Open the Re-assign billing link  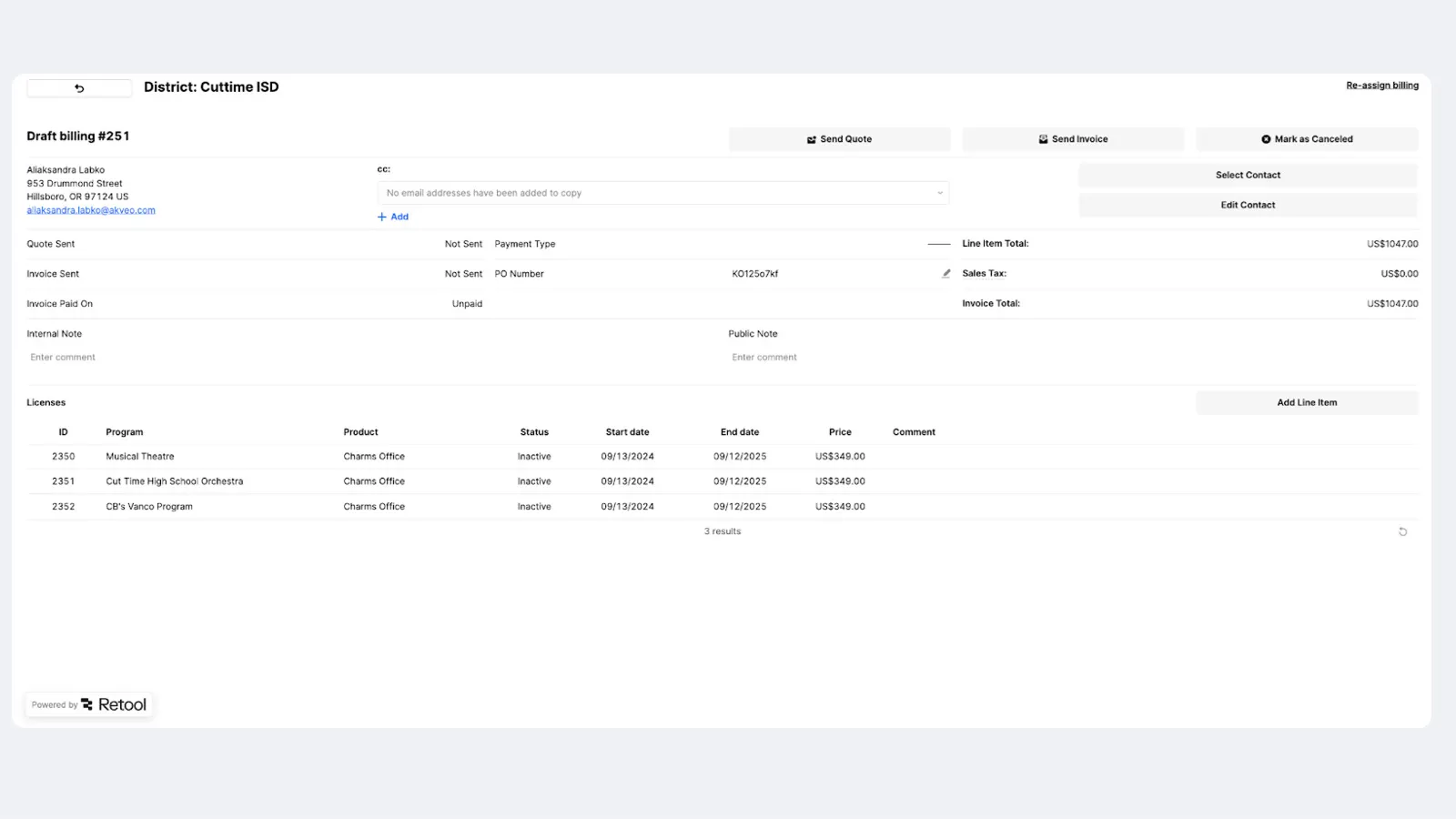tap(1382, 86)
